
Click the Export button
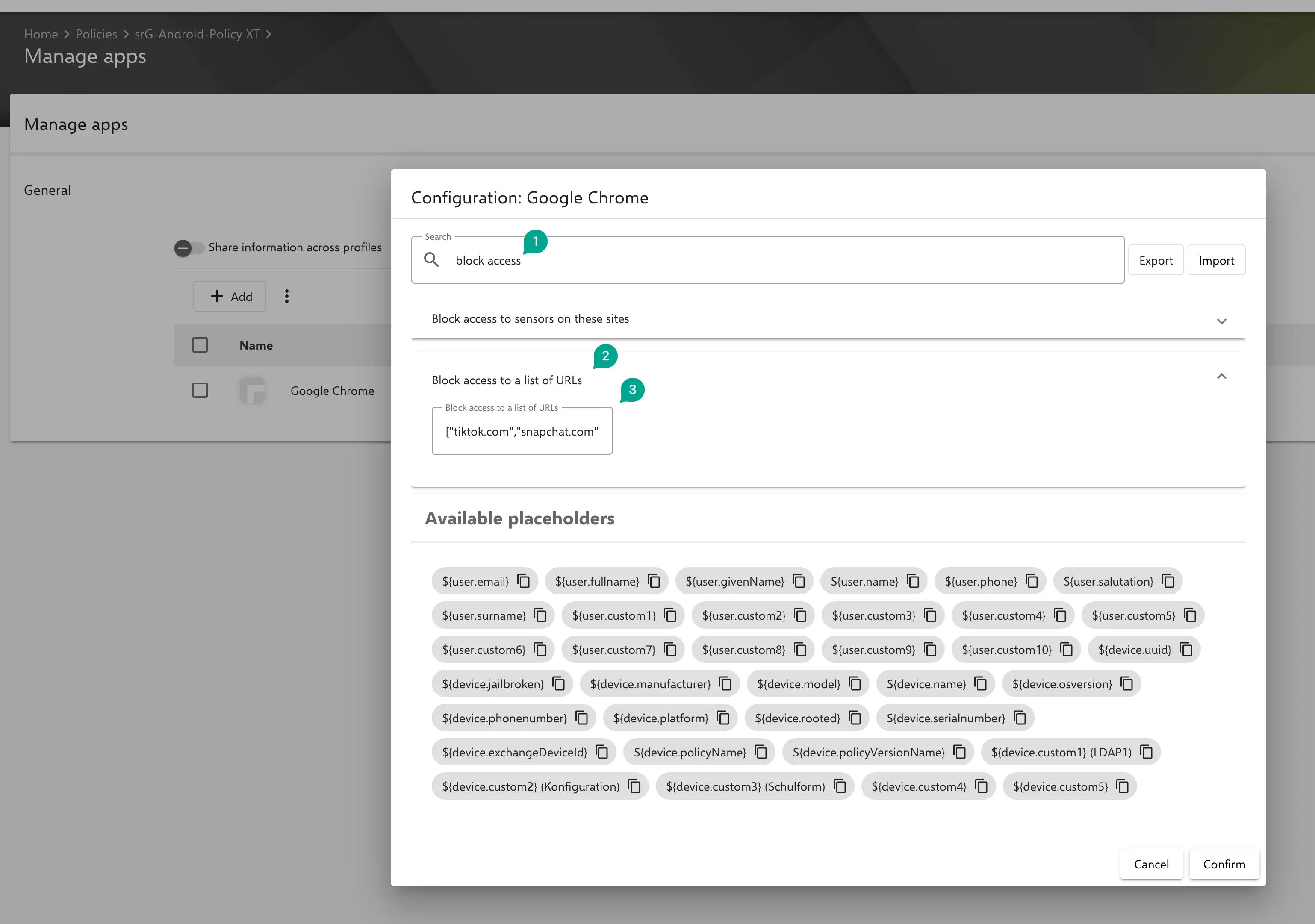tap(1156, 260)
